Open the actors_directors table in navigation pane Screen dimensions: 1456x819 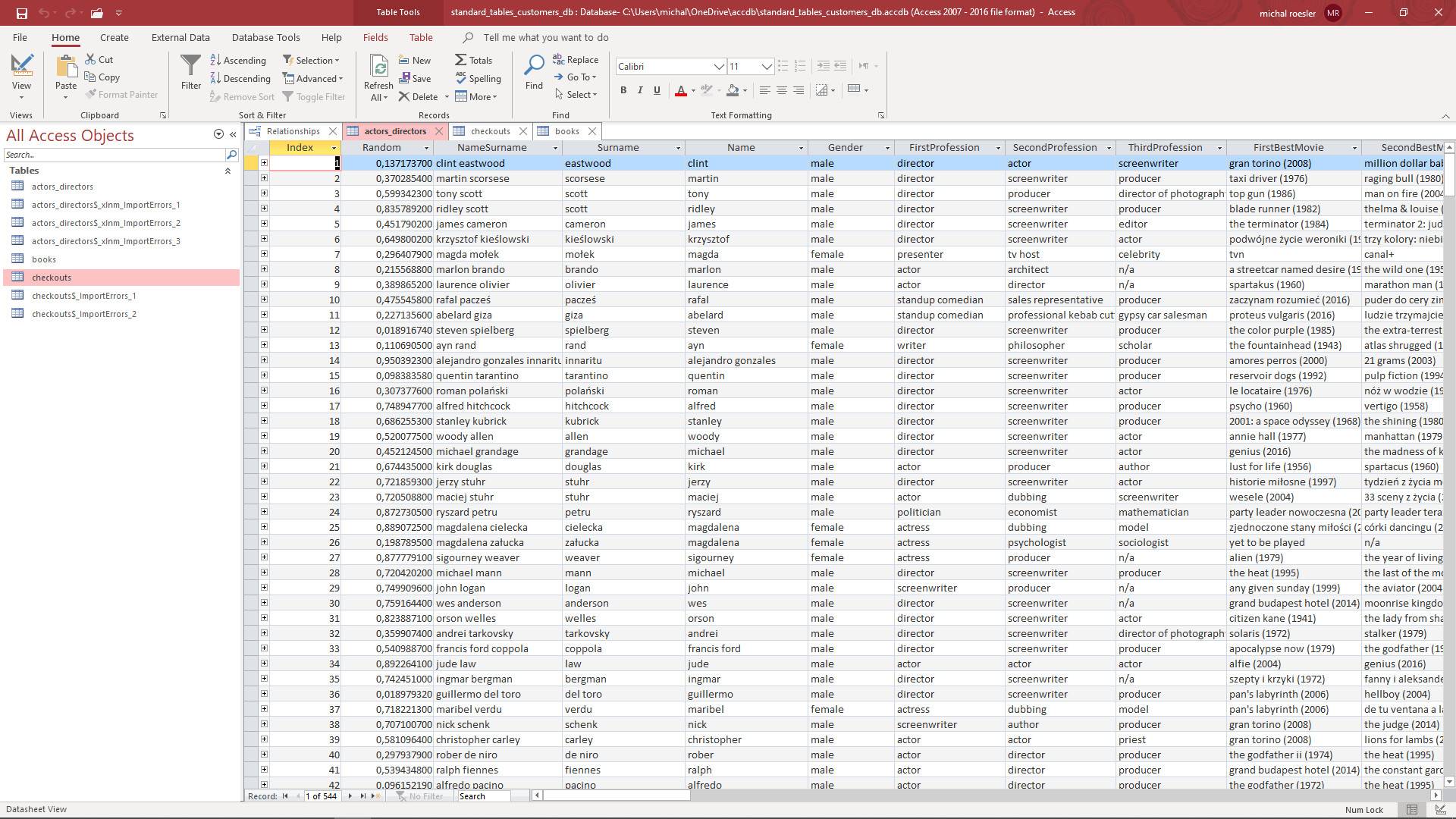tap(62, 187)
